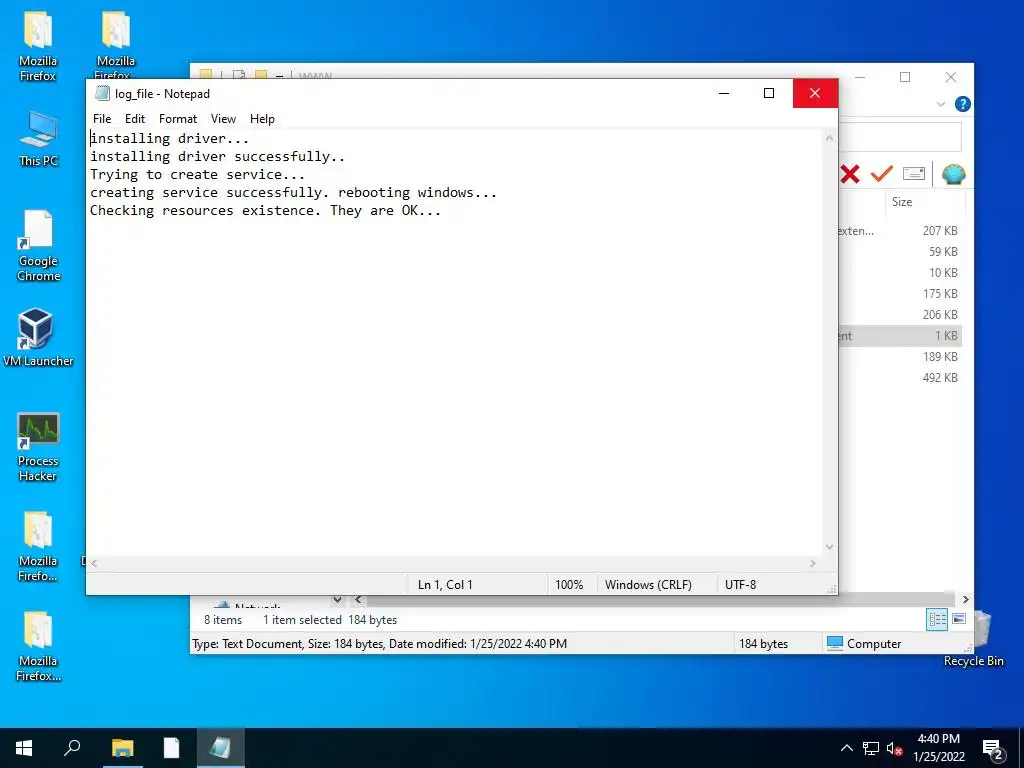1024x768 pixels.
Task: Click the UTF-8 encoding status entry
Action: tap(740, 584)
